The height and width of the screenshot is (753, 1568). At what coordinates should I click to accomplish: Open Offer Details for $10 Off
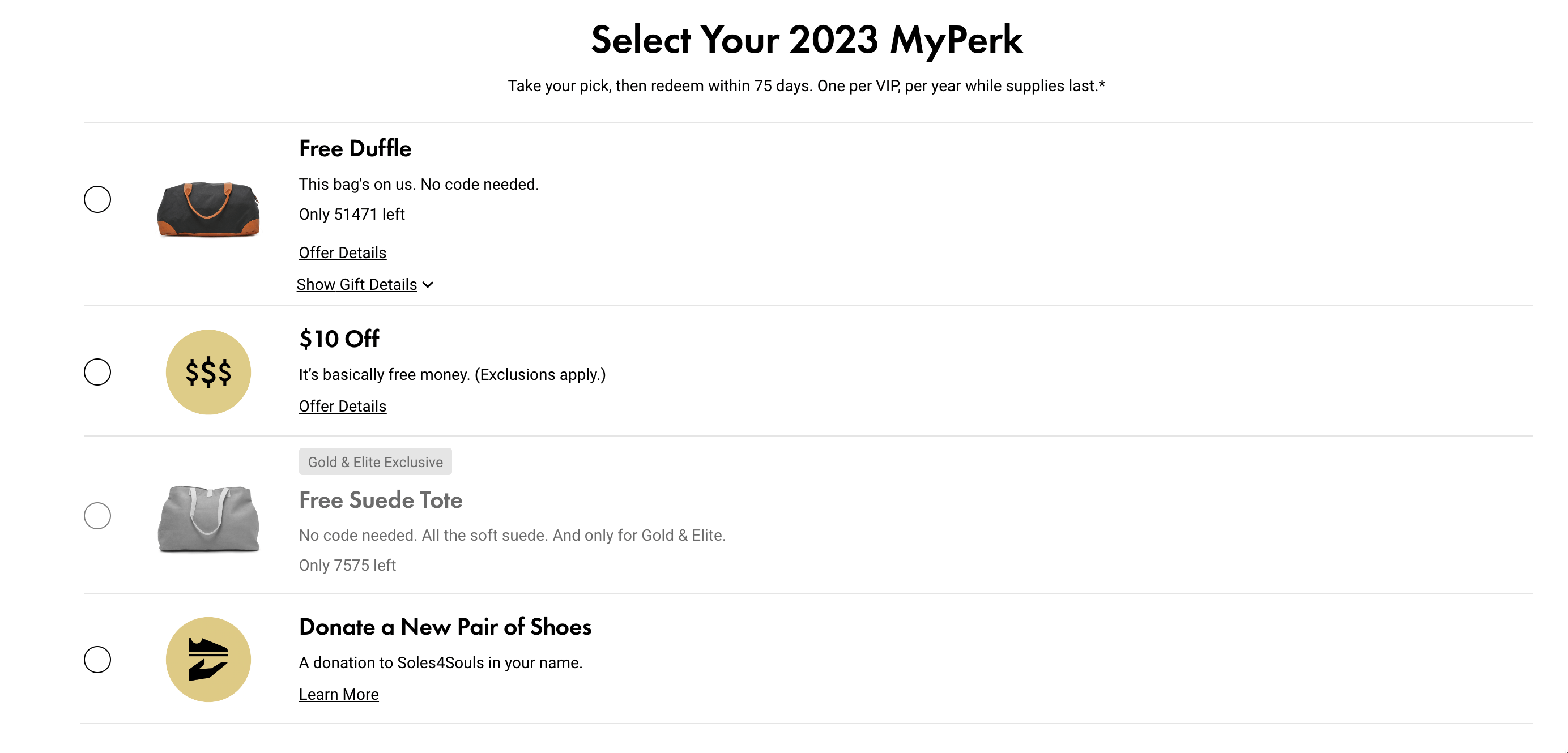coord(342,406)
